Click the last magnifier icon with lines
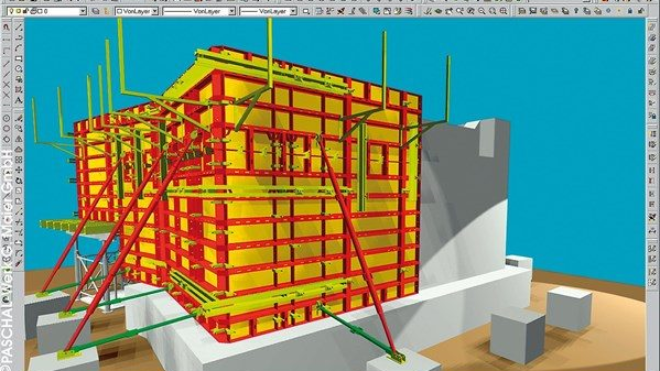Viewport: 660px width, 371px height. (x=503, y=11)
